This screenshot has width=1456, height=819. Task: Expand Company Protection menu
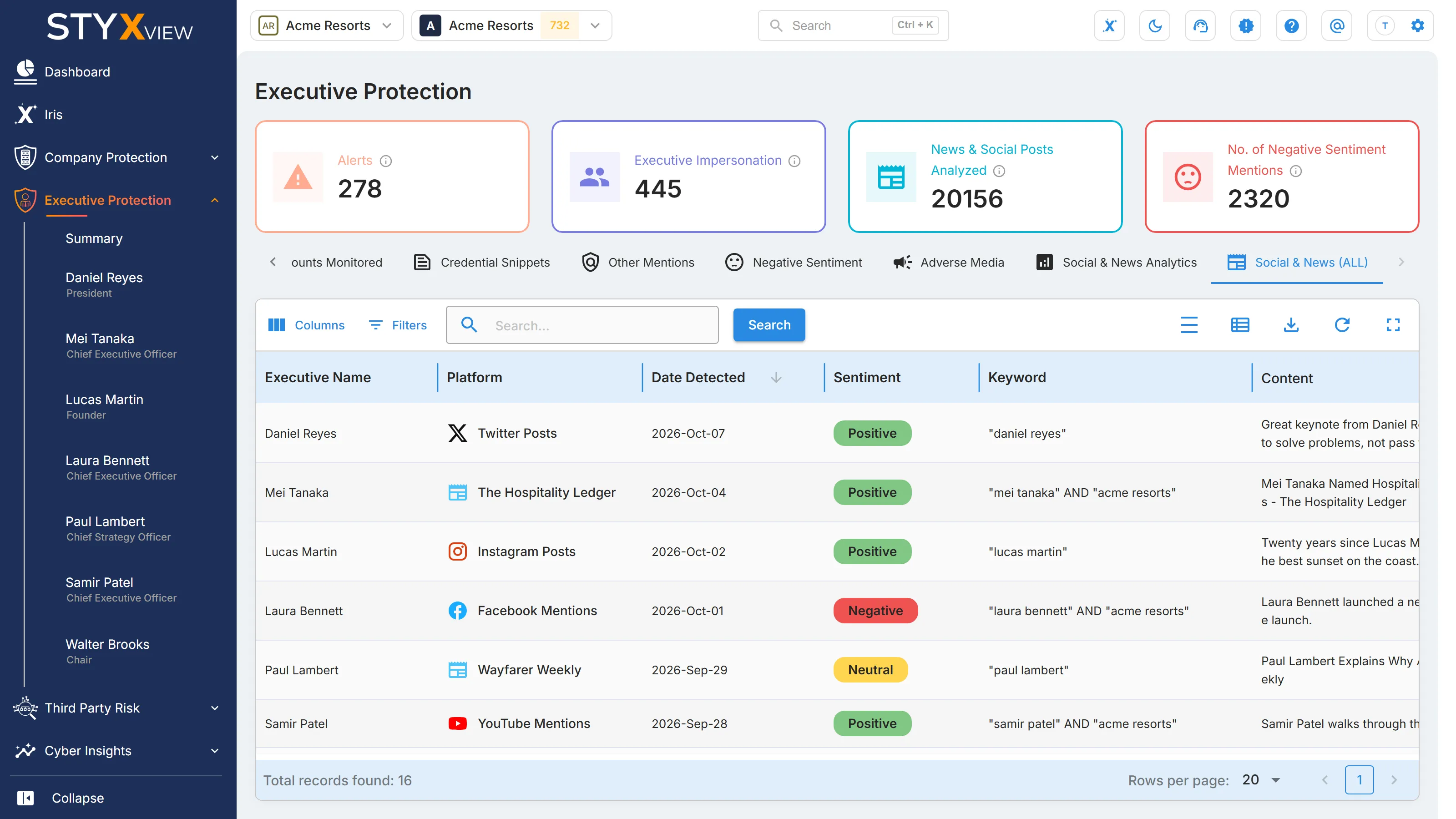(118, 158)
